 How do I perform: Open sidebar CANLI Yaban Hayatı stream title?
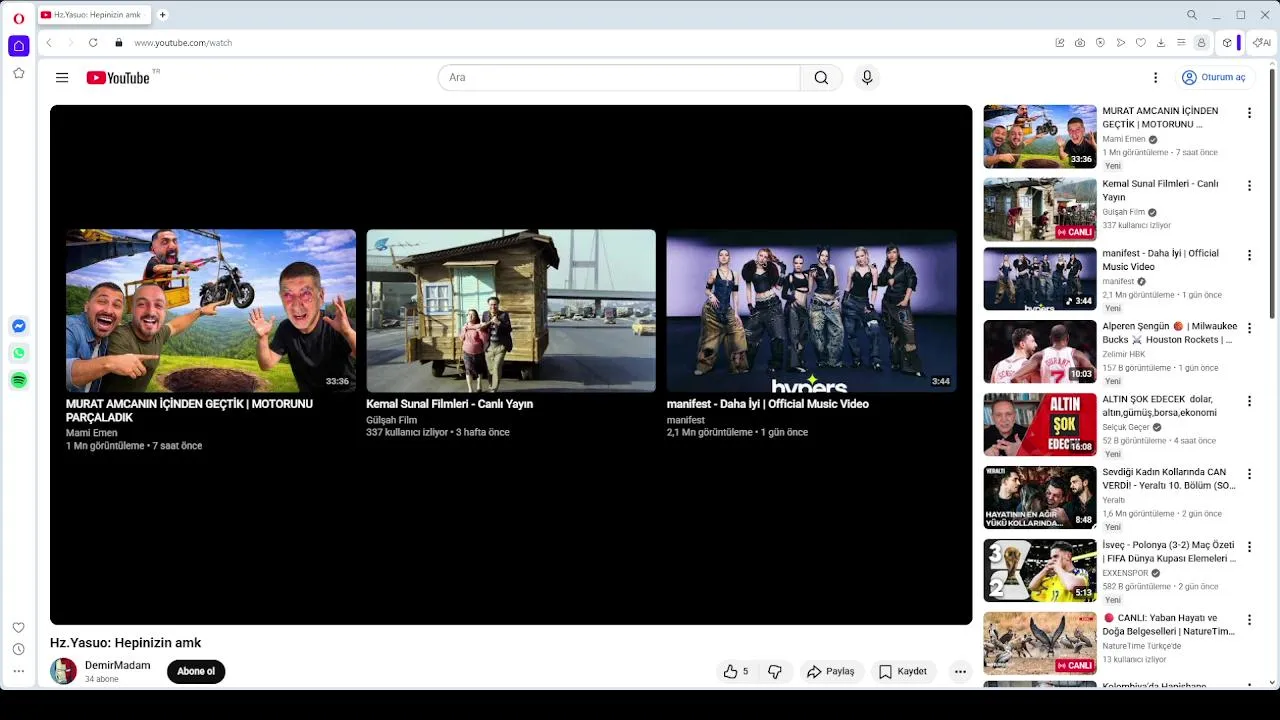pyautogui.click(x=1169, y=625)
